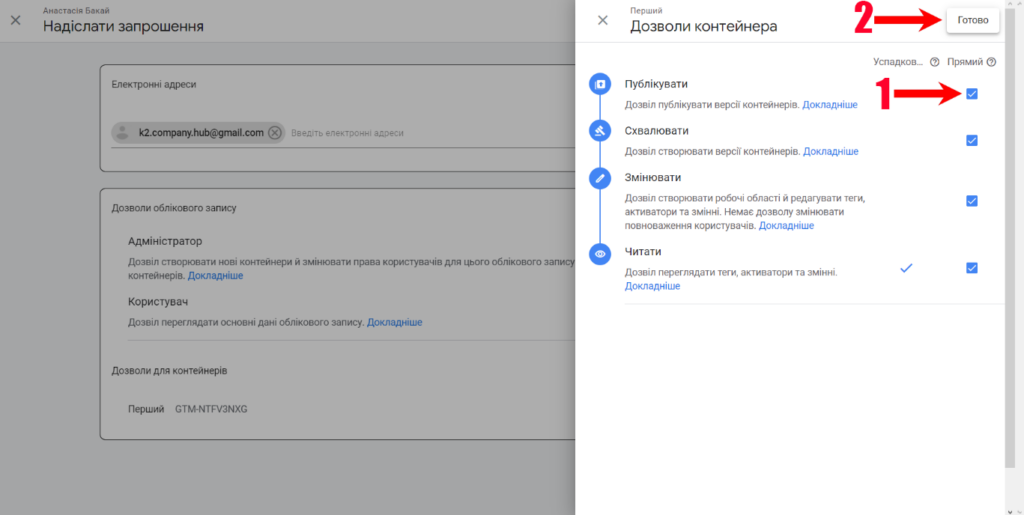Close the send invitation dialog
Screen dimensions: 1024x515
pos(15,20)
